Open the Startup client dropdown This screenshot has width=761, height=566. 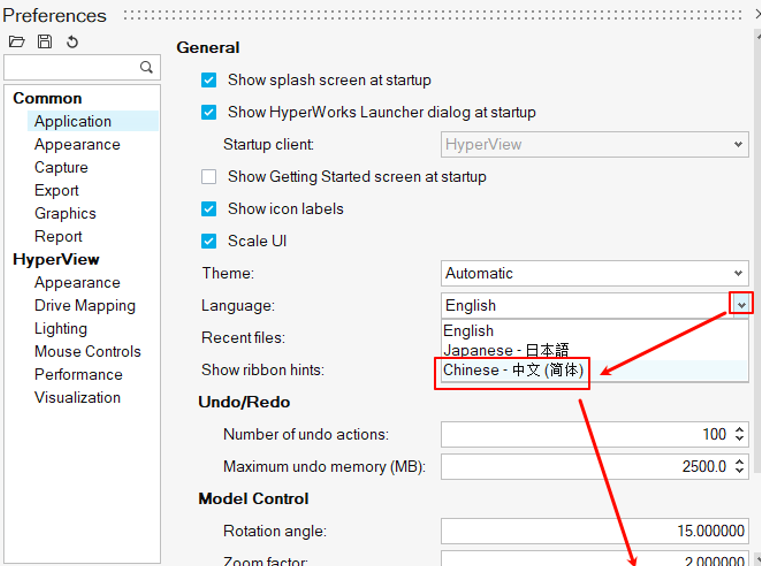coord(595,144)
